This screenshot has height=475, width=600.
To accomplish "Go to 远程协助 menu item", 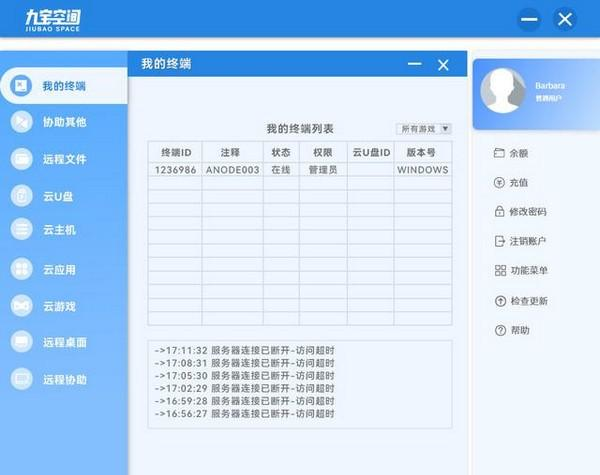I will coord(64,379).
